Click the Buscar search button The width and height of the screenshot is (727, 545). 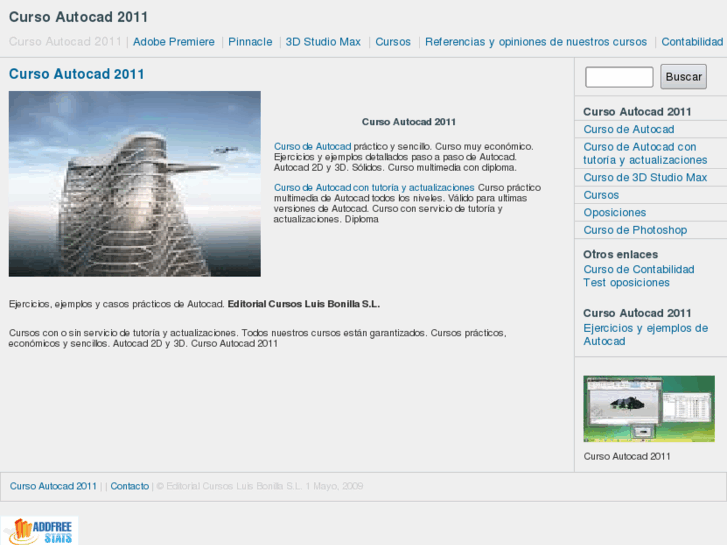tap(683, 77)
